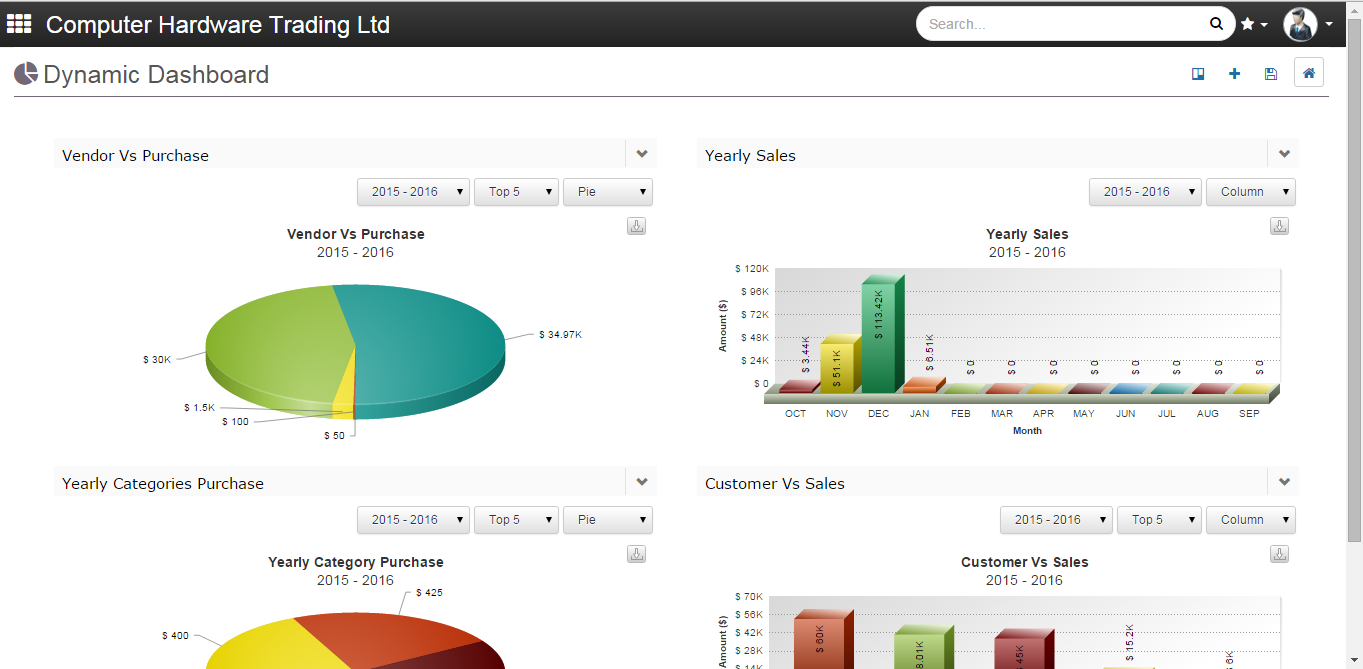Click the $ 34.97K pie label
1363x669 pixels.
point(560,334)
